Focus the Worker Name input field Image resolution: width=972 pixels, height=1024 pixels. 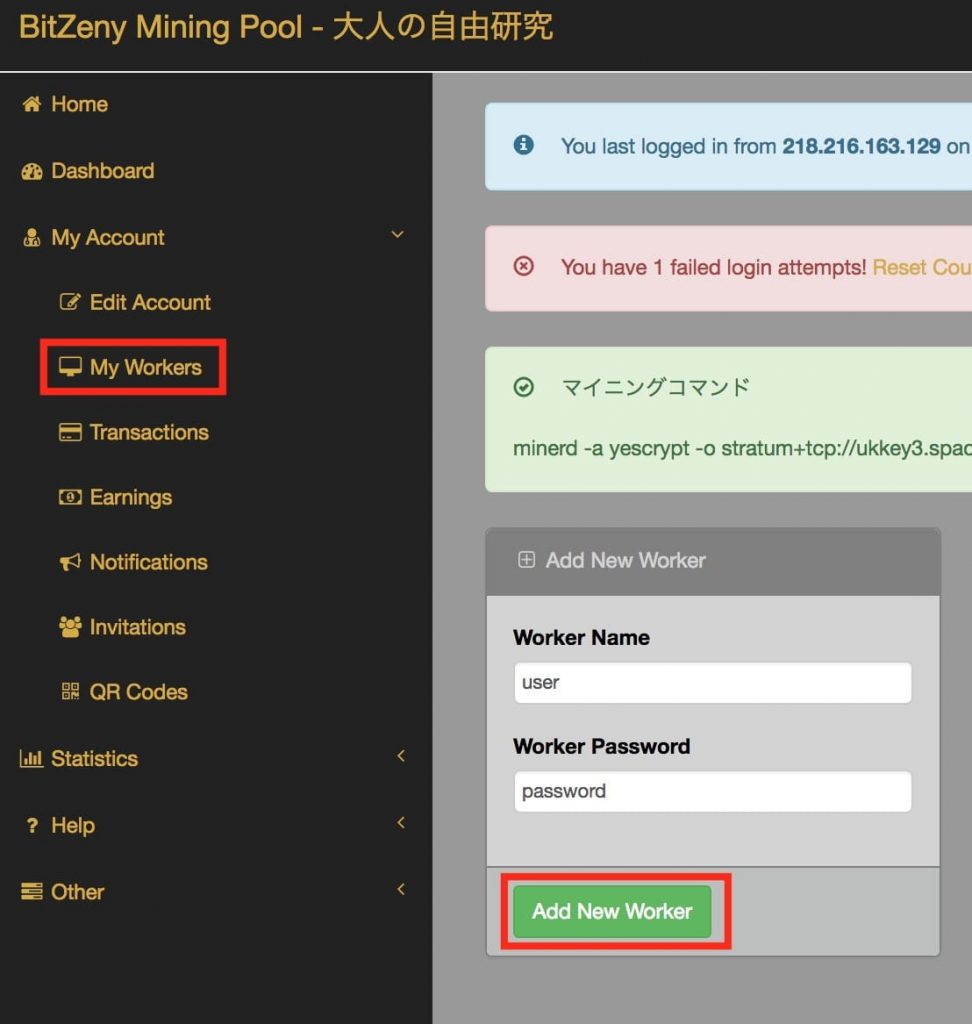tap(713, 682)
